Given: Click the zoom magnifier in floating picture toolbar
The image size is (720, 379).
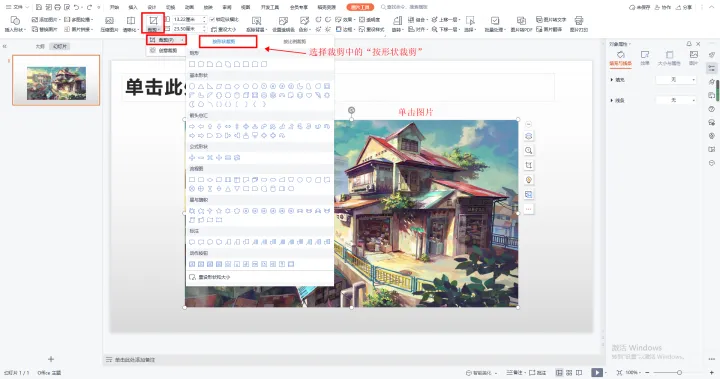Looking at the screenshot, I should [529, 150].
